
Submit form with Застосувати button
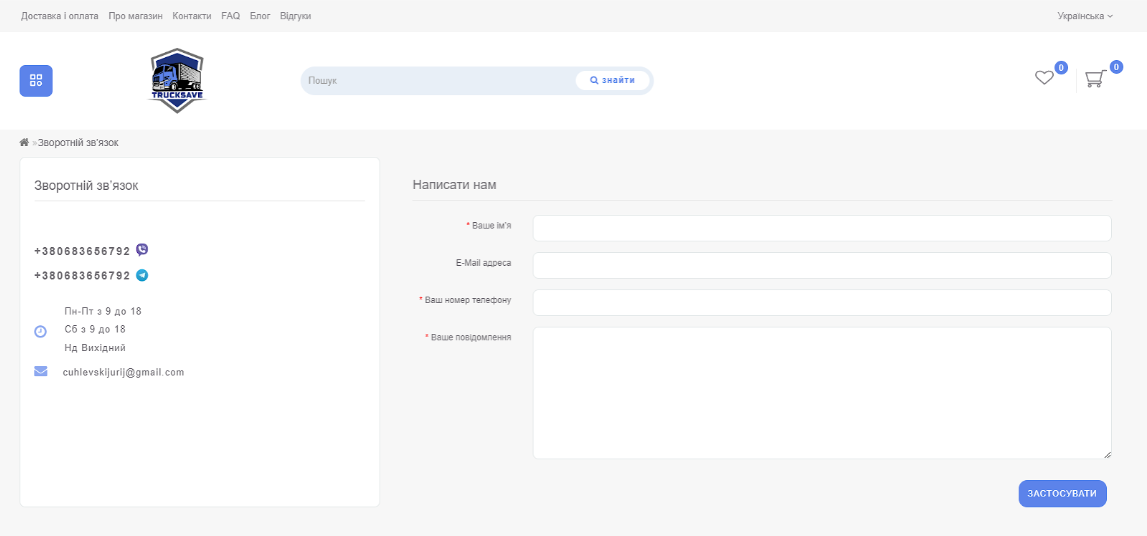click(x=1062, y=494)
